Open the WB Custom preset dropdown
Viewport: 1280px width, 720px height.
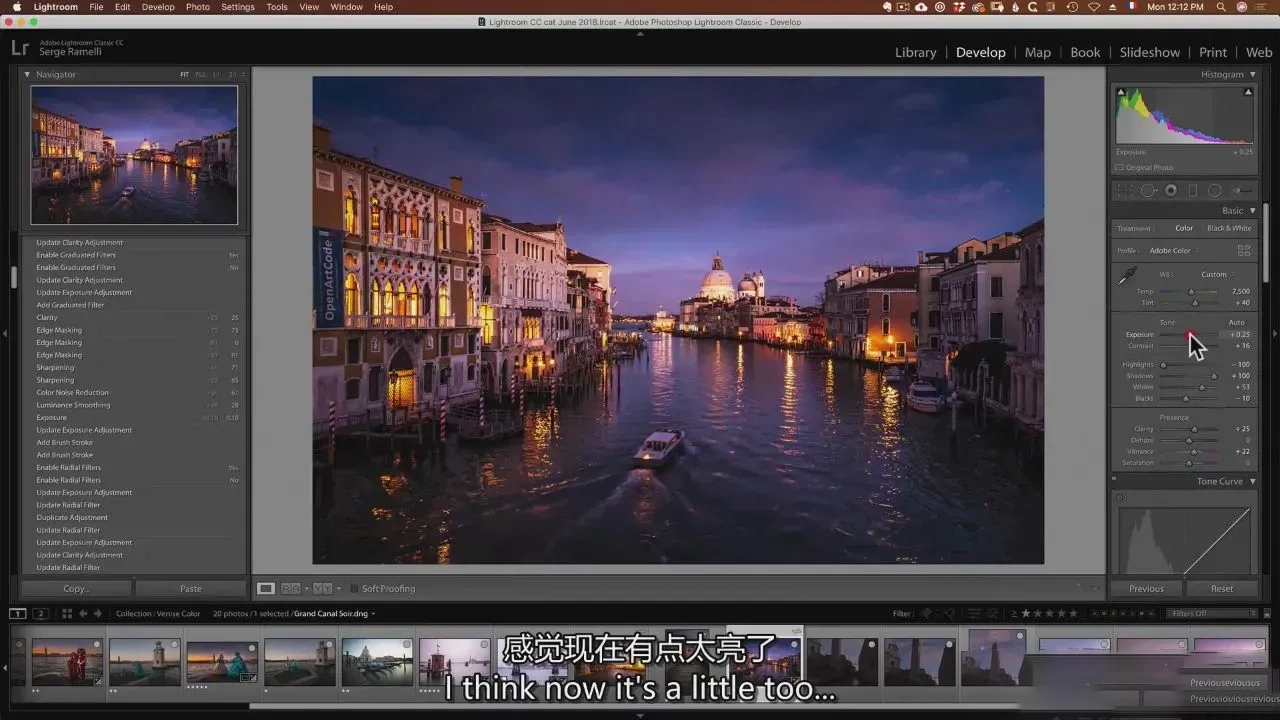click(1217, 274)
